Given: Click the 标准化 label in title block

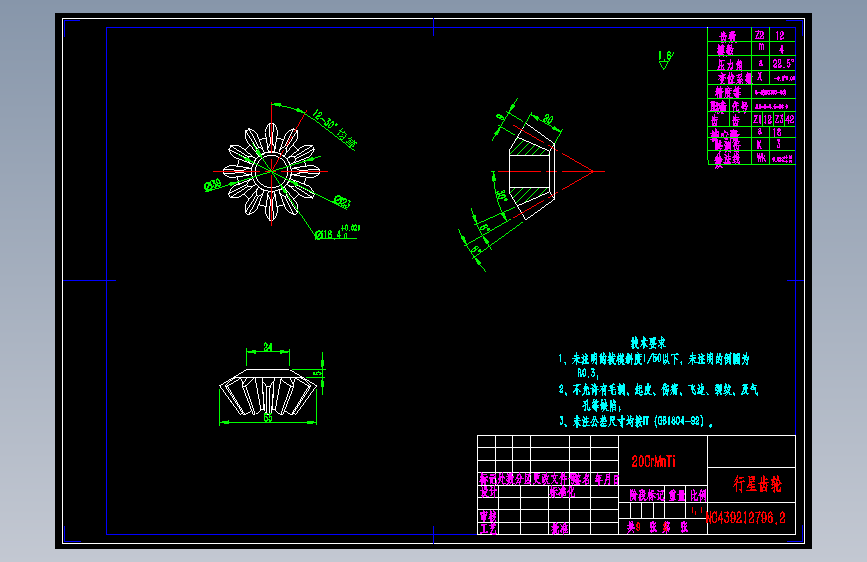Looking at the screenshot, I should tap(562, 491).
